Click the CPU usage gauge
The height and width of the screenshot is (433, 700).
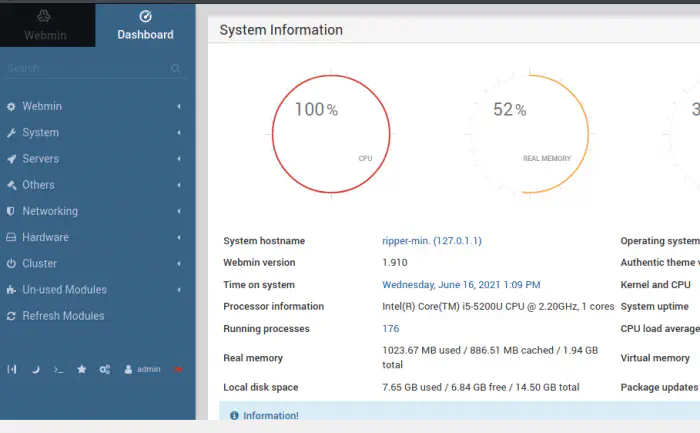[x=331, y=133]
